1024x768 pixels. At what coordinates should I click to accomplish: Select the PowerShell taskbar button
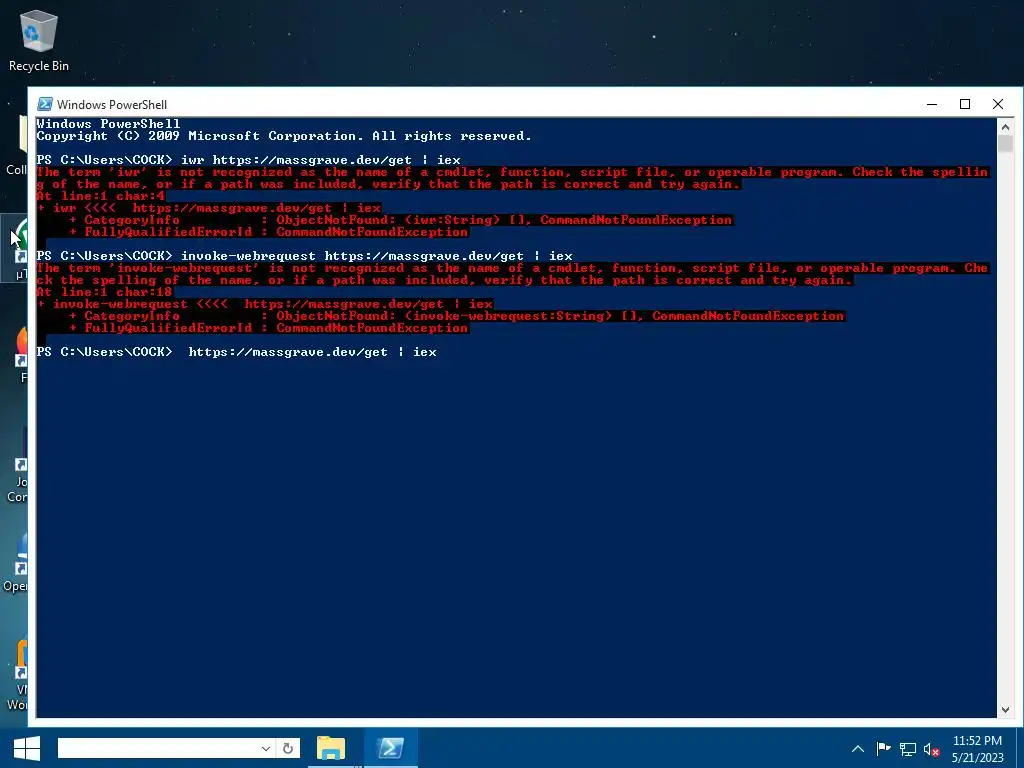(390, 748)
